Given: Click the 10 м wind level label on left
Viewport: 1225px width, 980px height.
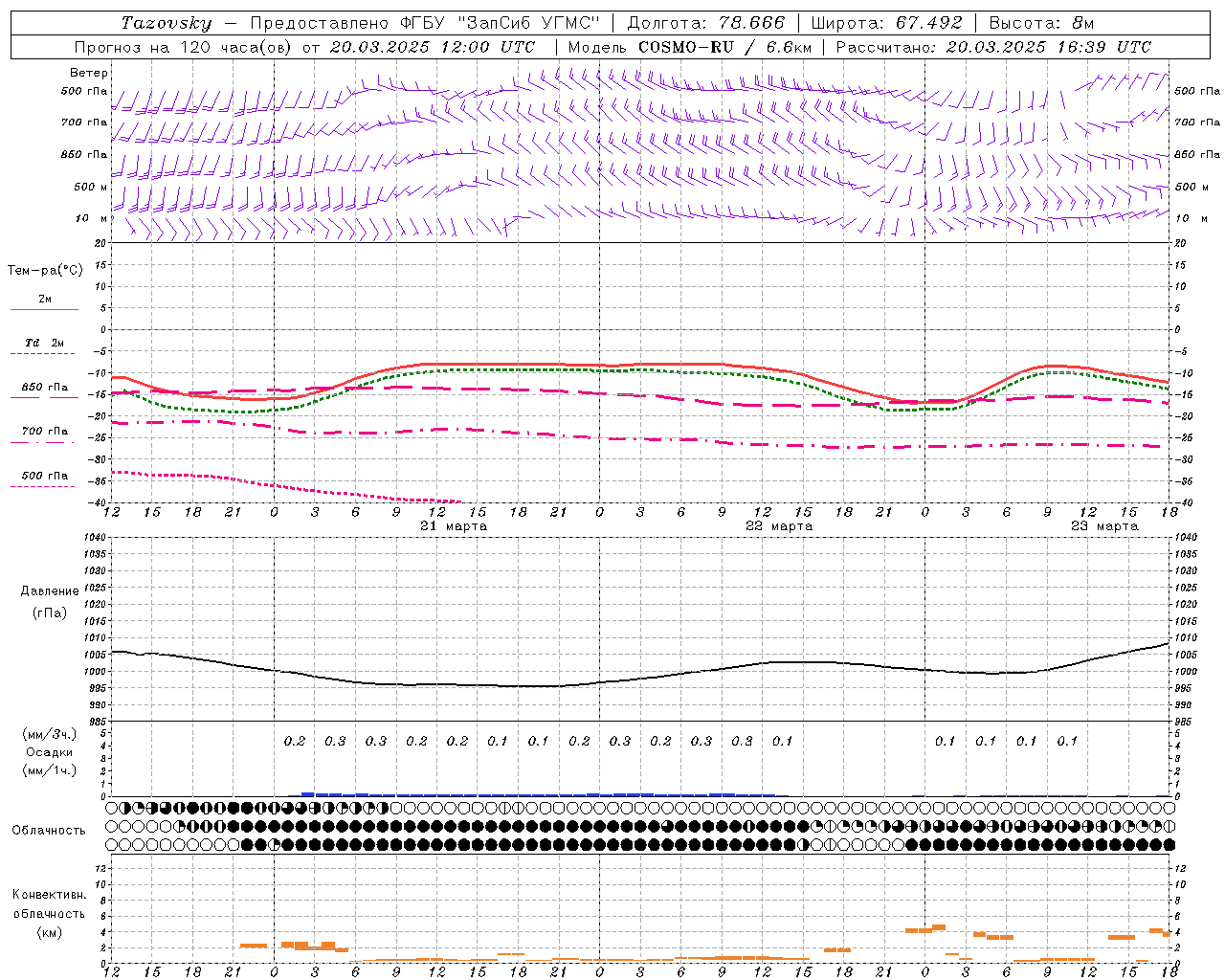Looking at the screenshot, I should coord(92,218).
